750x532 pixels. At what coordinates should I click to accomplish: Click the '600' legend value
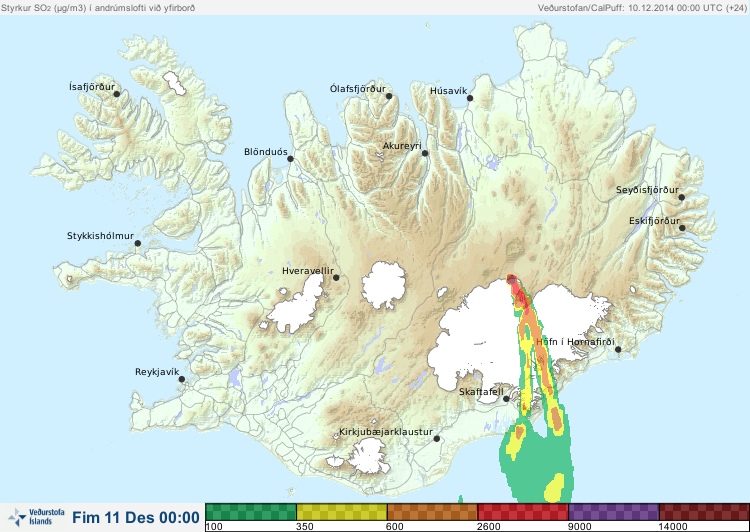pyautogui.click(x=395, y=527)
